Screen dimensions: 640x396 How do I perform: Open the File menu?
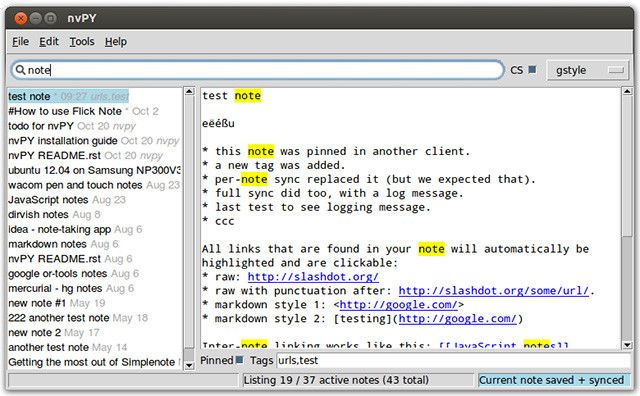coord(20,42)
